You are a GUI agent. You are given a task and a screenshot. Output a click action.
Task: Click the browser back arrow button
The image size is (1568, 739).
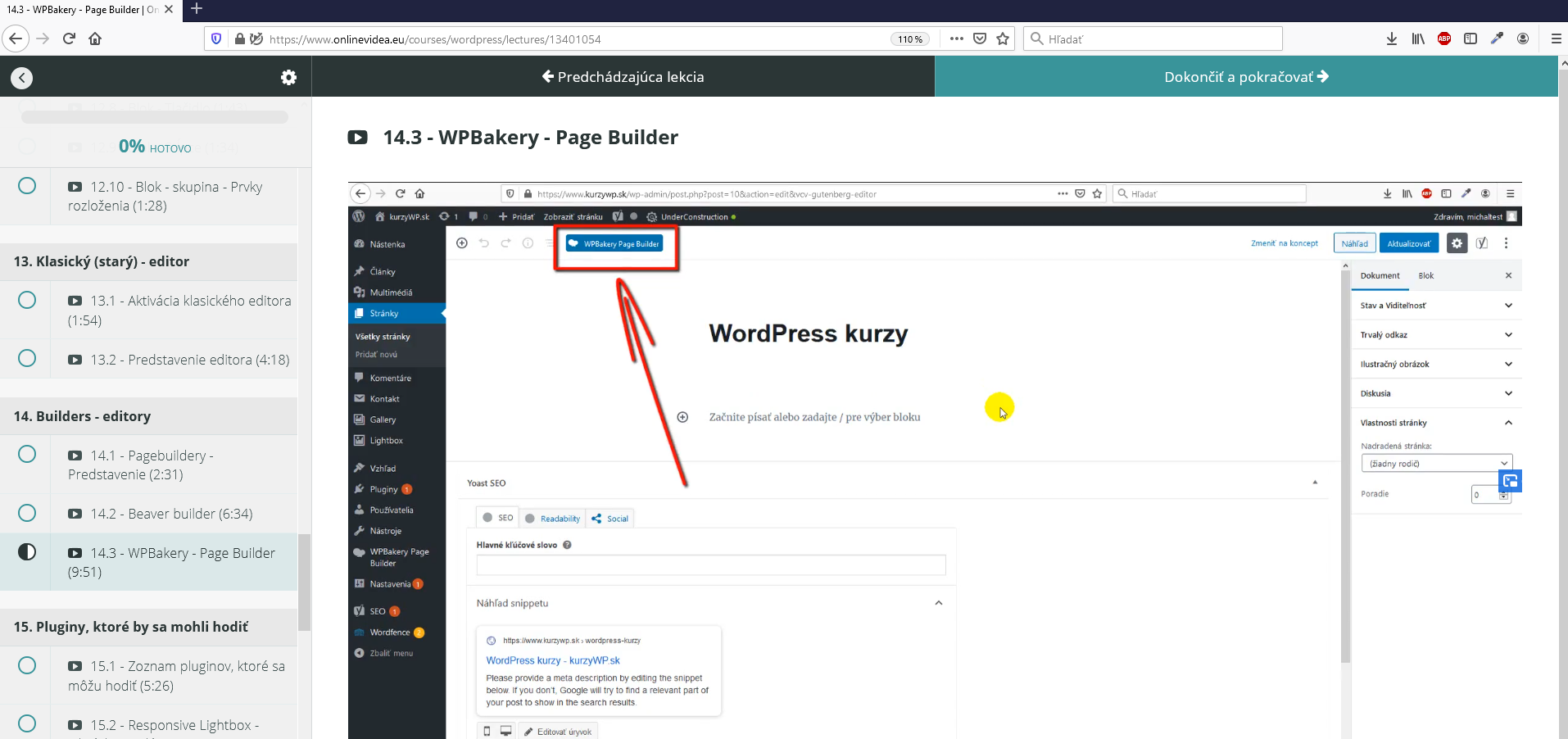tap(16, 39)
